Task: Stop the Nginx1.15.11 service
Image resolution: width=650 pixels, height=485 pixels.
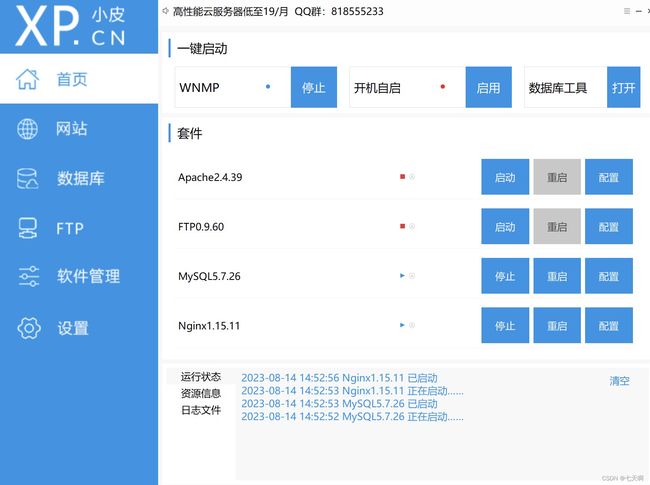Action: coord(505,325)
